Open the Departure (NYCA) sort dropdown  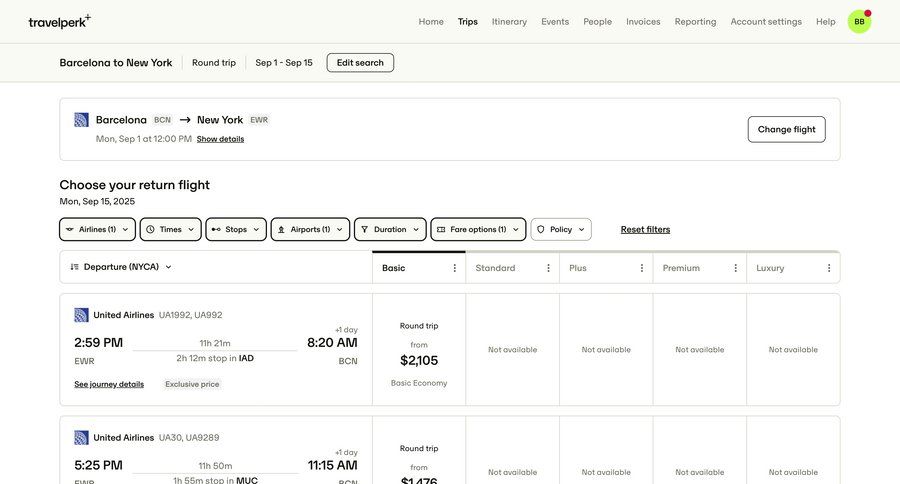coord(121,267)
